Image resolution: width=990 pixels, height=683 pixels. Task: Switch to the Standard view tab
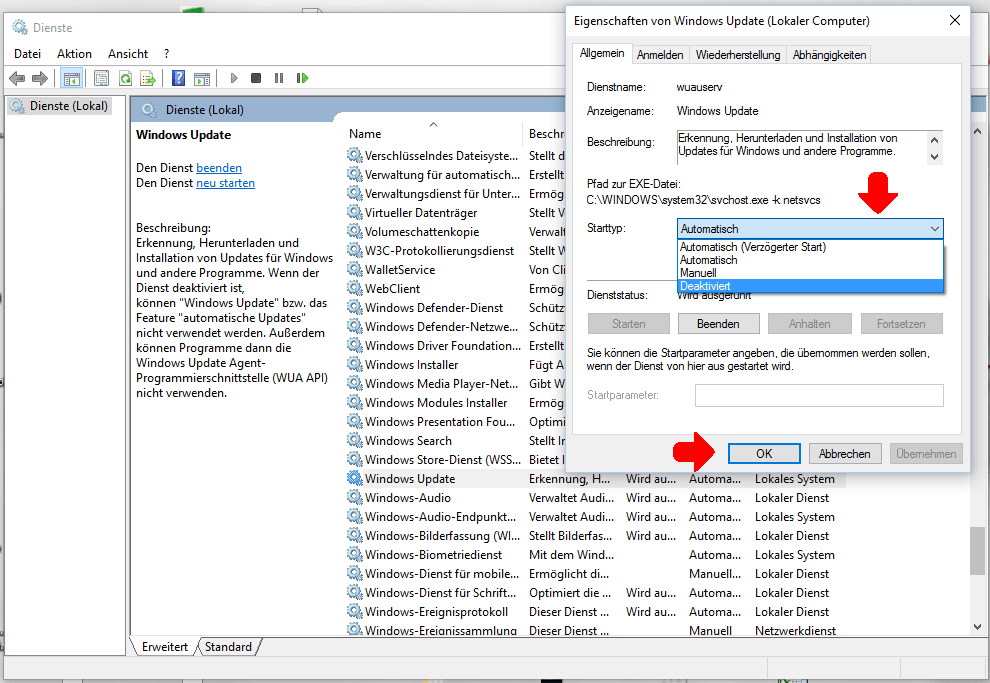coord(228,646)
